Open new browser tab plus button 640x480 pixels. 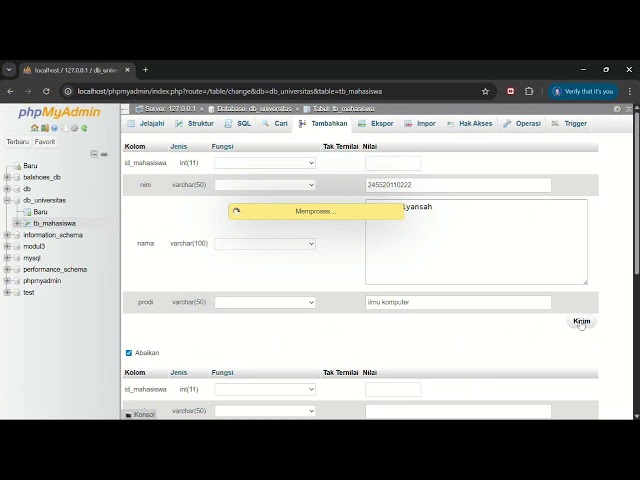point(145,70)
